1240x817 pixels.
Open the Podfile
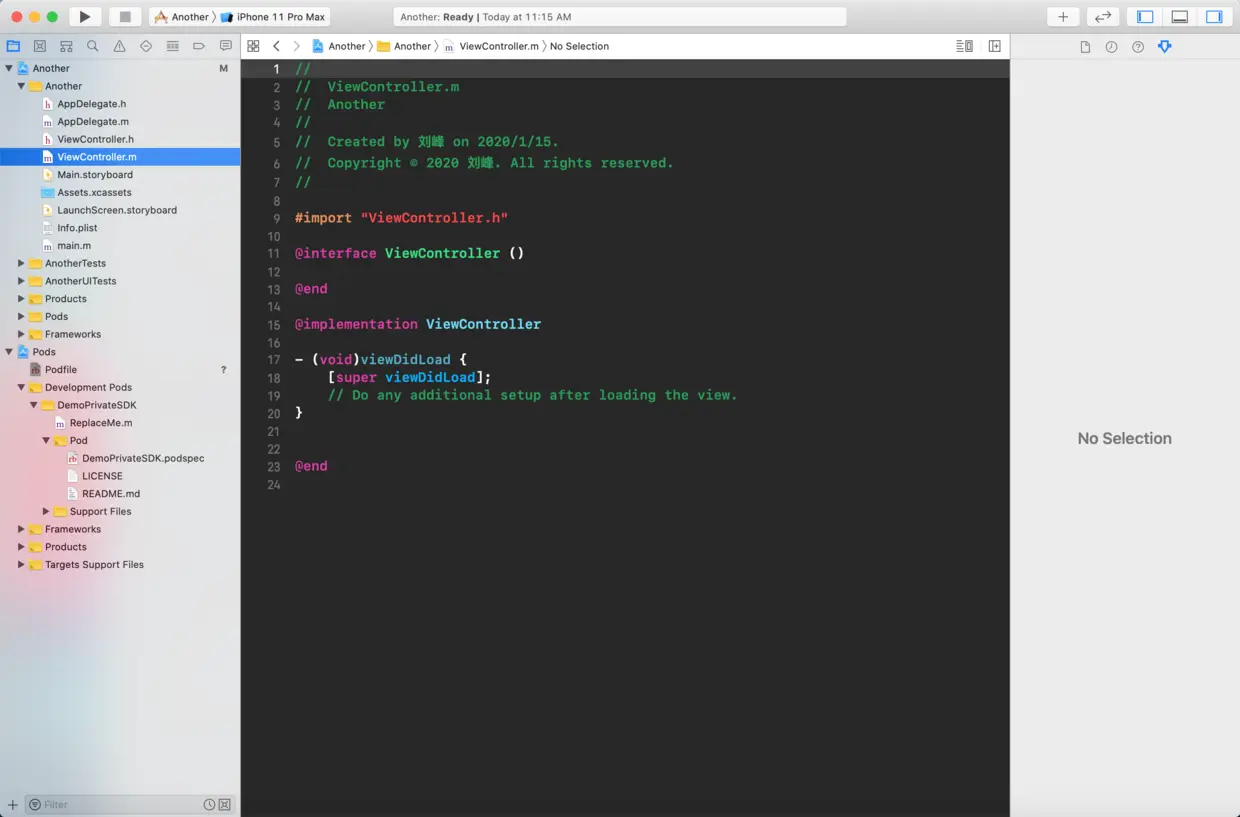[x=61, y=370]
